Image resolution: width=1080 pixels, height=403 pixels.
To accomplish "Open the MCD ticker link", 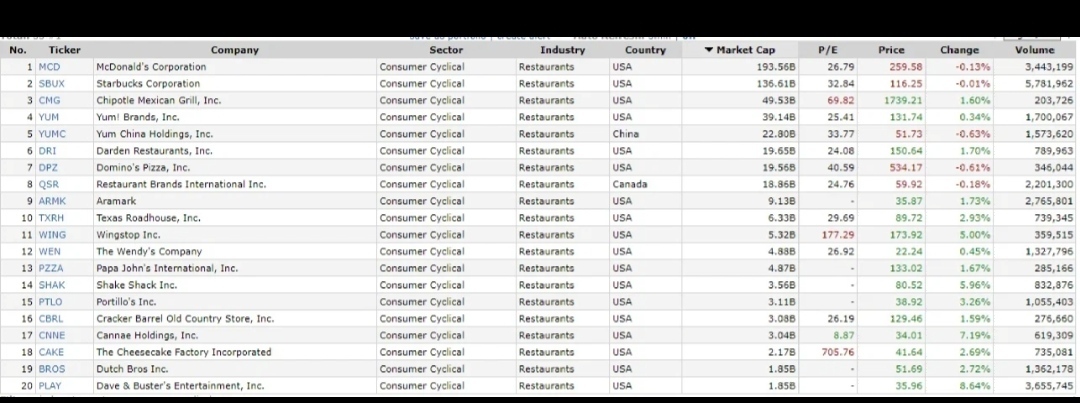I will click(49, 67).
